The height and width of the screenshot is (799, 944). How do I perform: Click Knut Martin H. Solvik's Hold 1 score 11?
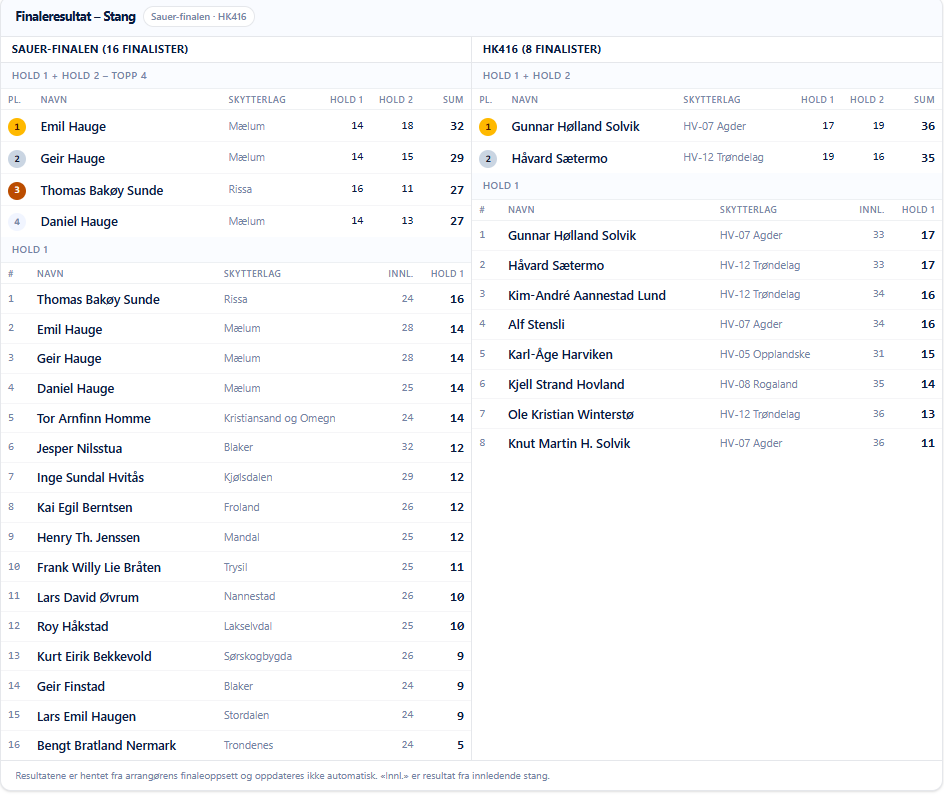(x=928, y=443)
